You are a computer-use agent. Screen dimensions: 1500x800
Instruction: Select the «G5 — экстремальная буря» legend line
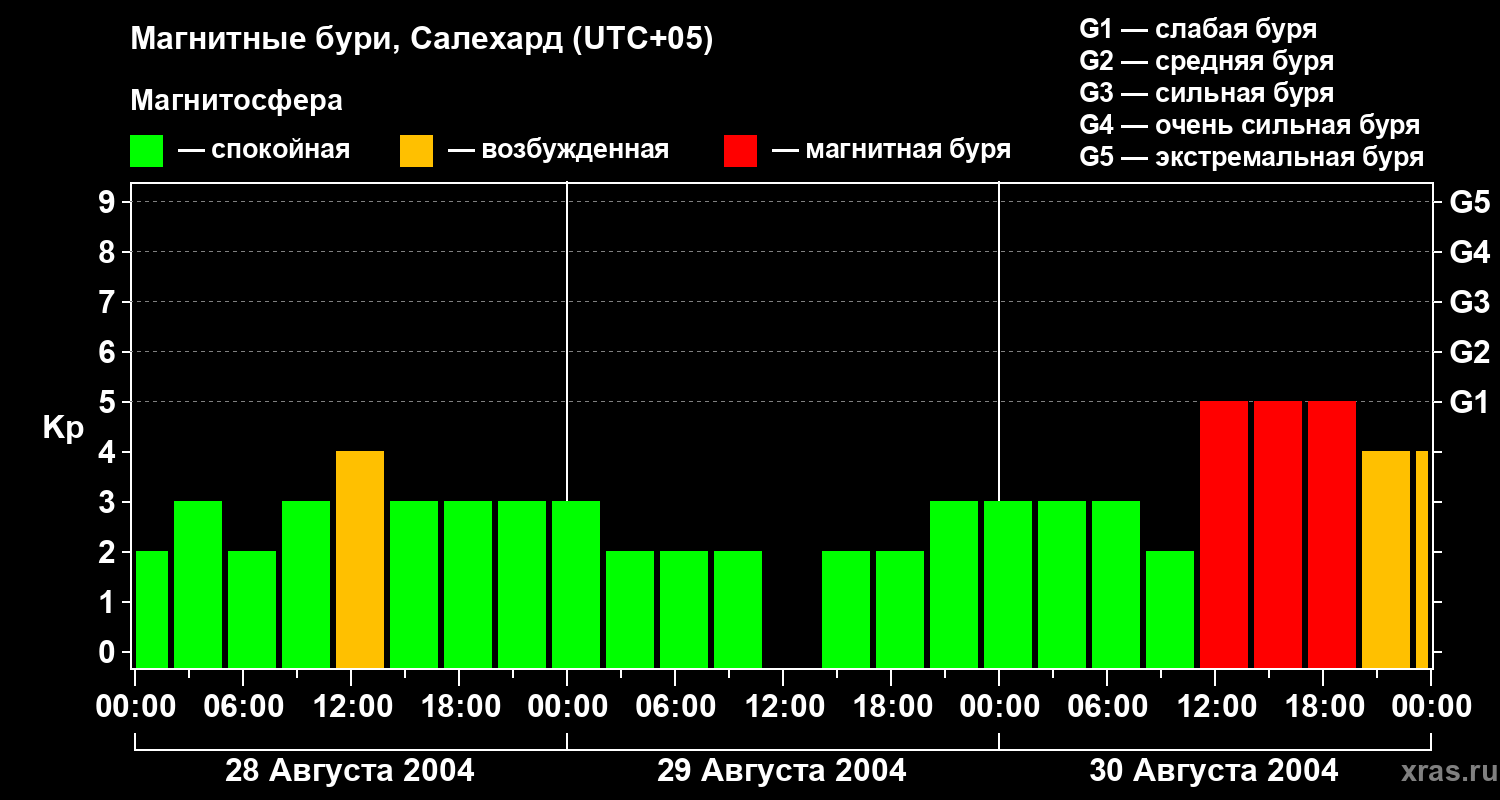1252,157
